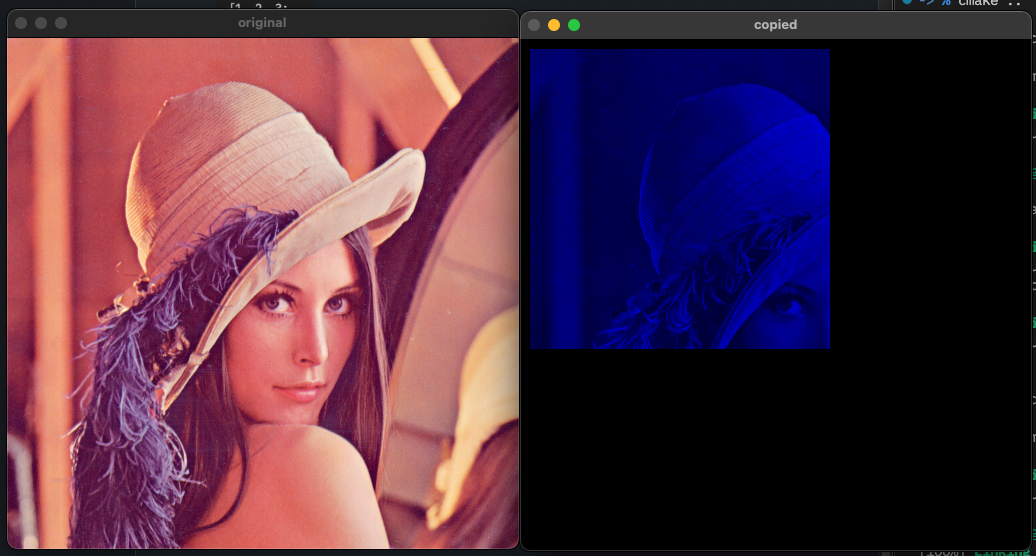This screenshot has height=556, width=1036.
Task: Minimize the "original" image window
Action: 41,23
